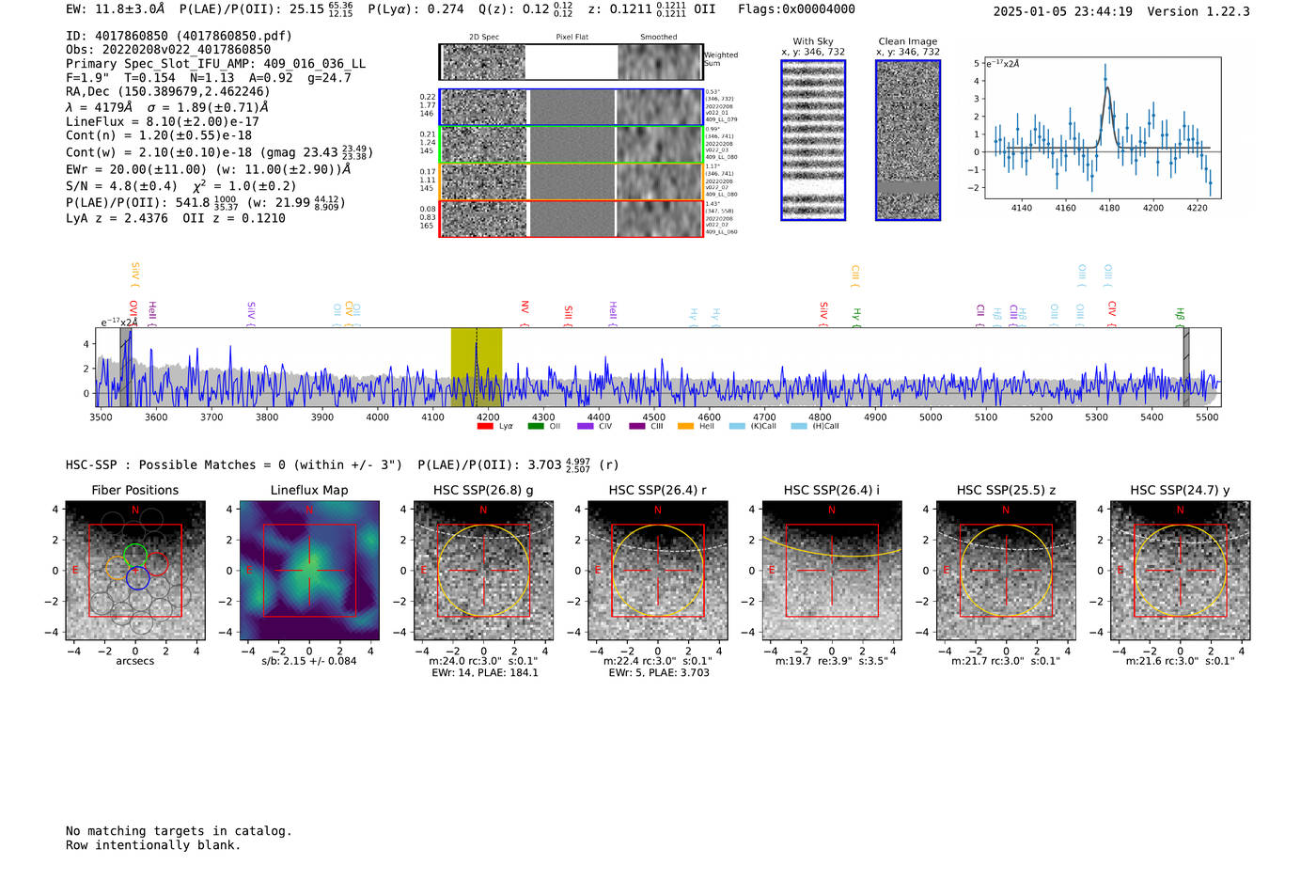Click the red-bordered 2D spectrum row
The height and width of the screenshot is (896, 1316).
click(x=572, y=218)
